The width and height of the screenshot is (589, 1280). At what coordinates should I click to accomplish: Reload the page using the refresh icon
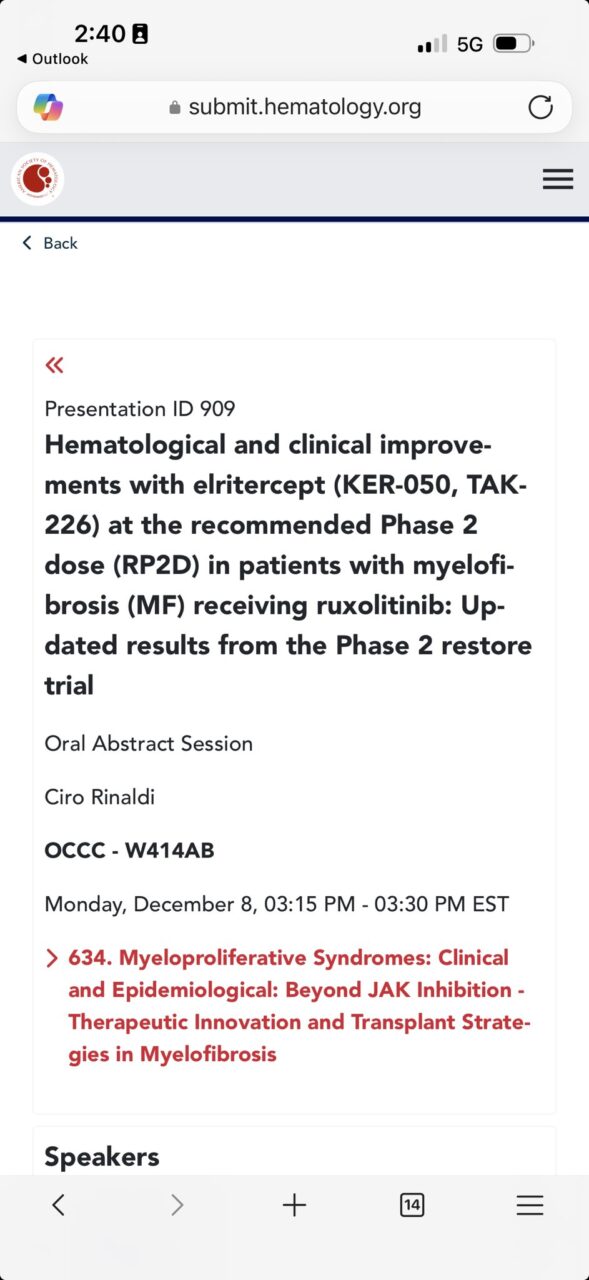coord(540,107)
